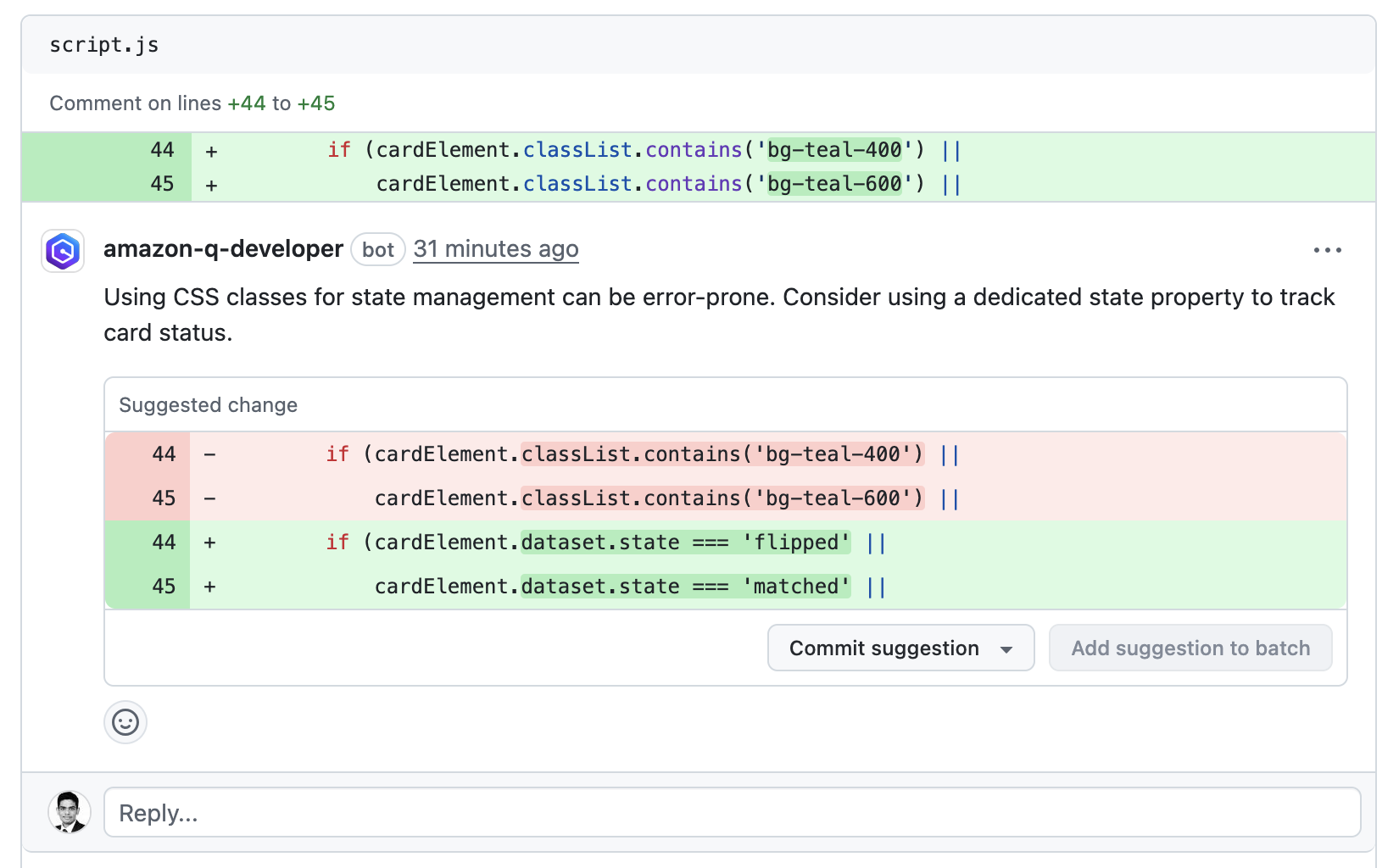Click the script.js file name header
The height and width of the screenshot is (868, 1399).
pos(104,44)
